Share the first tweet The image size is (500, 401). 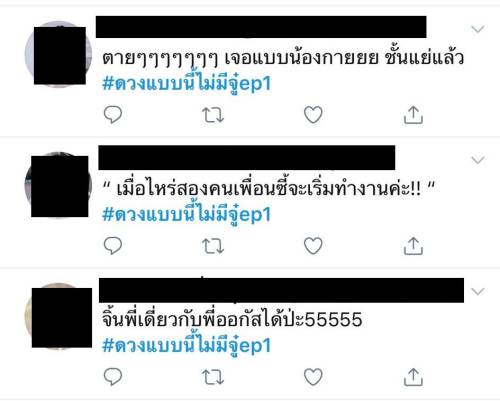point(413,115)
